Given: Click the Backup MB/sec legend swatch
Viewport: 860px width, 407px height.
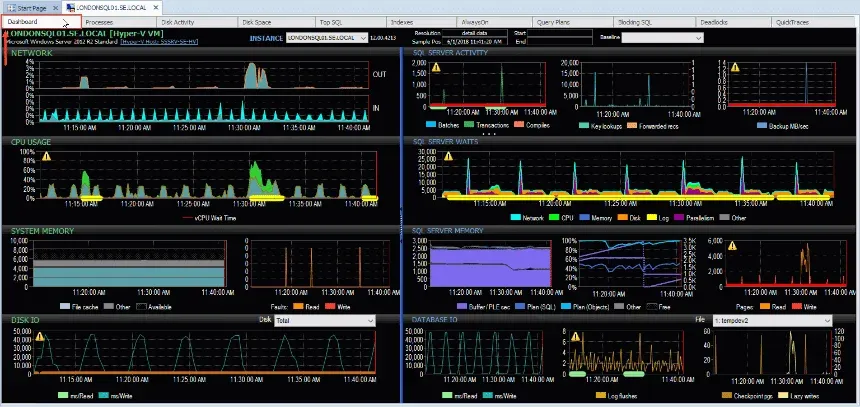Looking at the screenshot, I should coord(761,126).
